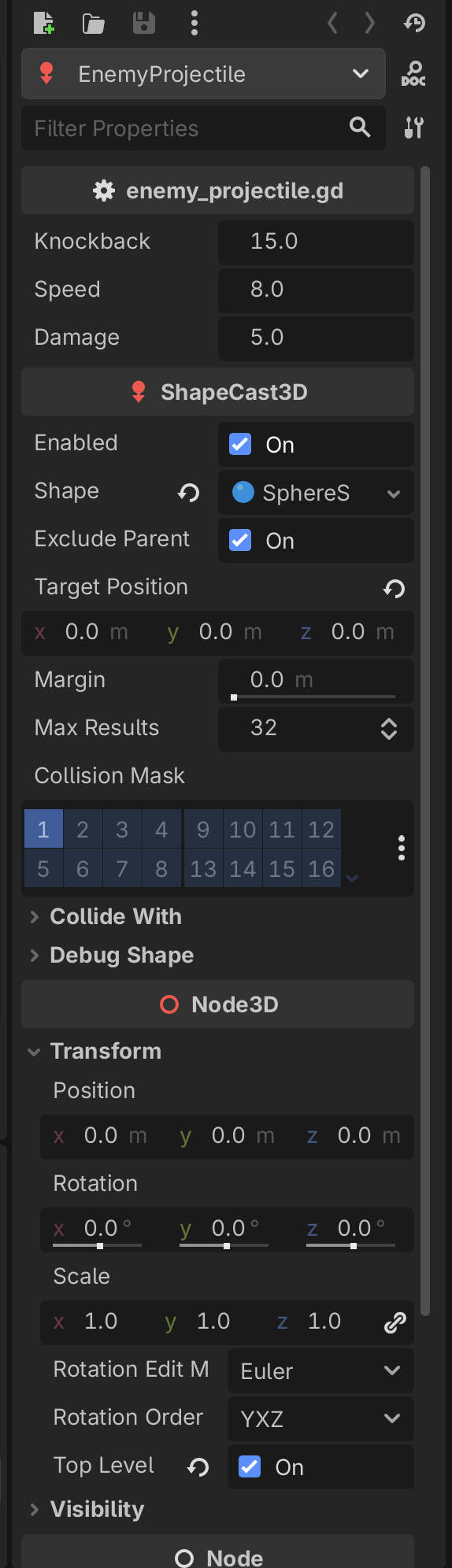Viewport: 452px width, 1568px height.
Task: Reset Target Position with the revert icon
Action: point(395,588)
